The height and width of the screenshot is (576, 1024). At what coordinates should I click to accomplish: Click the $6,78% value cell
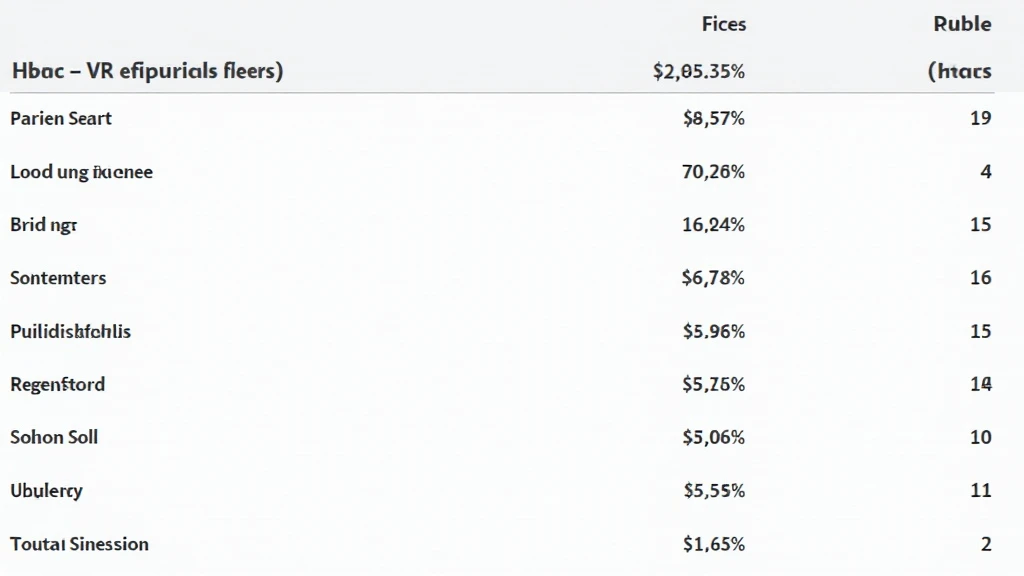(713, 278)
